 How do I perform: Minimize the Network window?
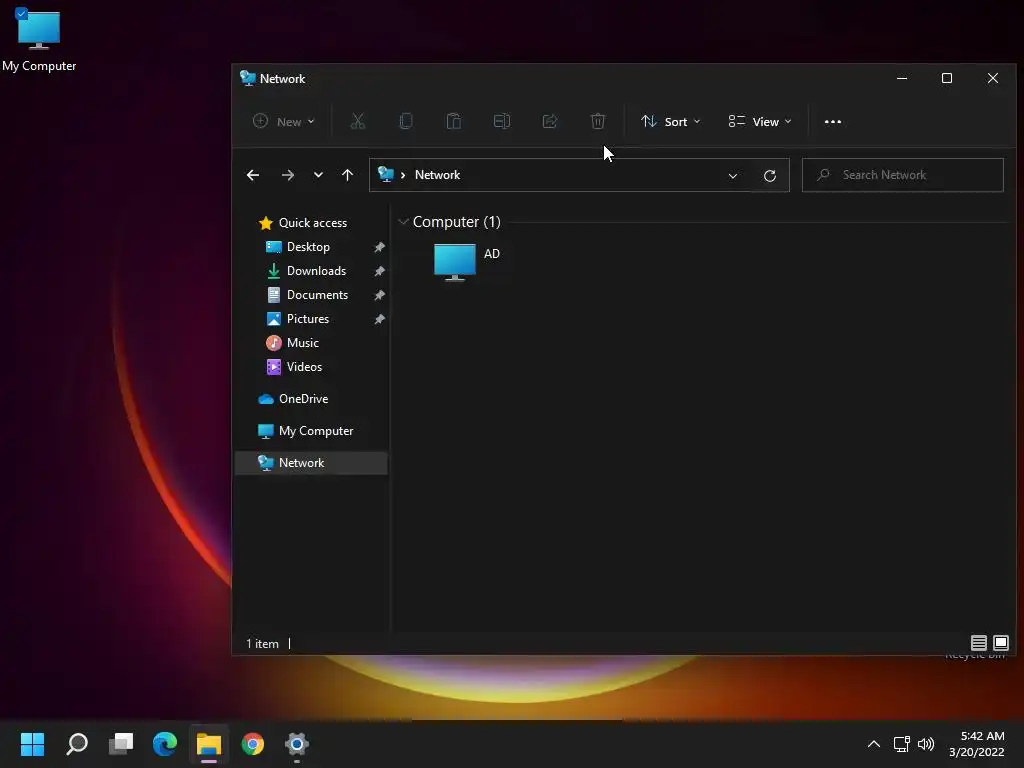pos(902,78)
